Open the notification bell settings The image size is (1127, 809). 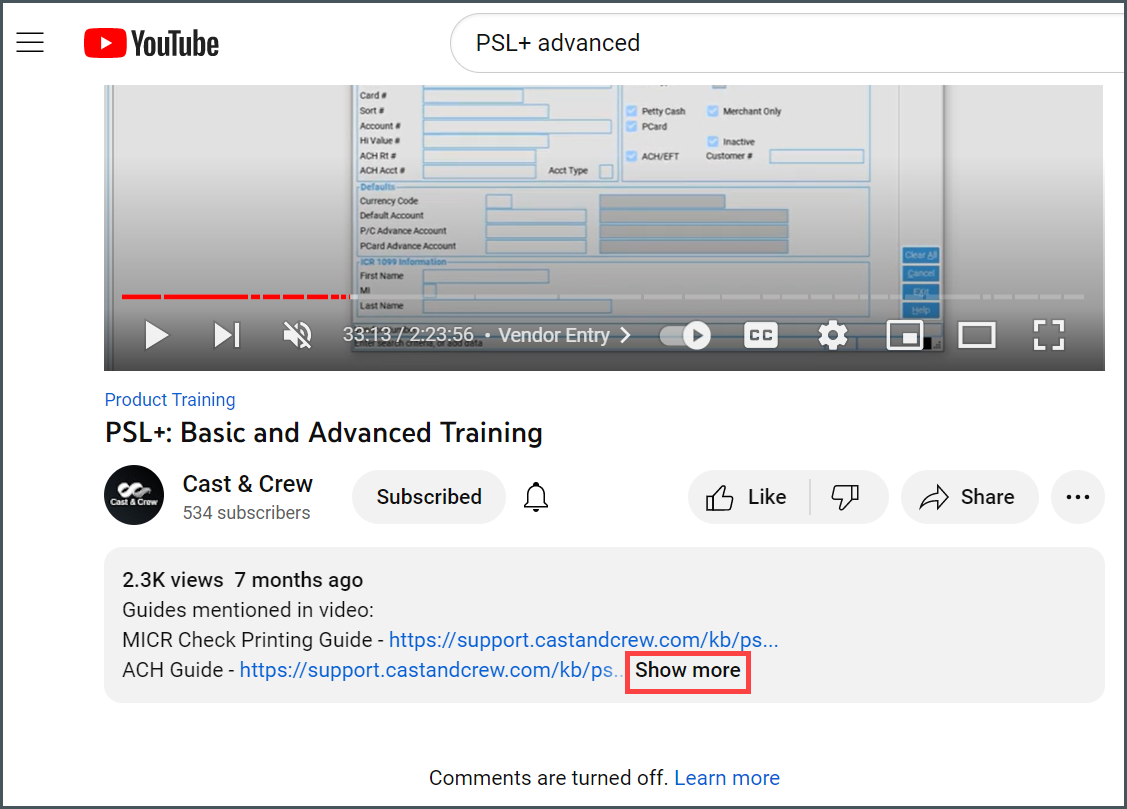click(536, 497)
